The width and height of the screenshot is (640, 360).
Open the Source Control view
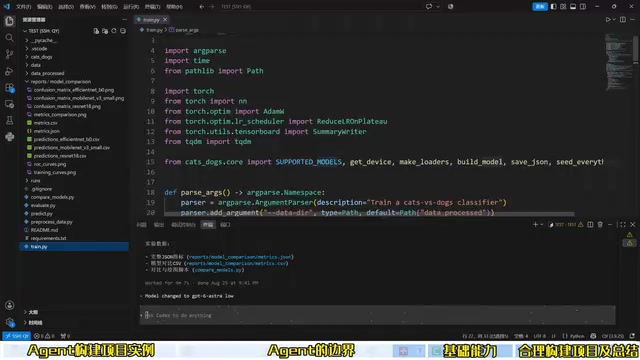(x=9, y=54)
